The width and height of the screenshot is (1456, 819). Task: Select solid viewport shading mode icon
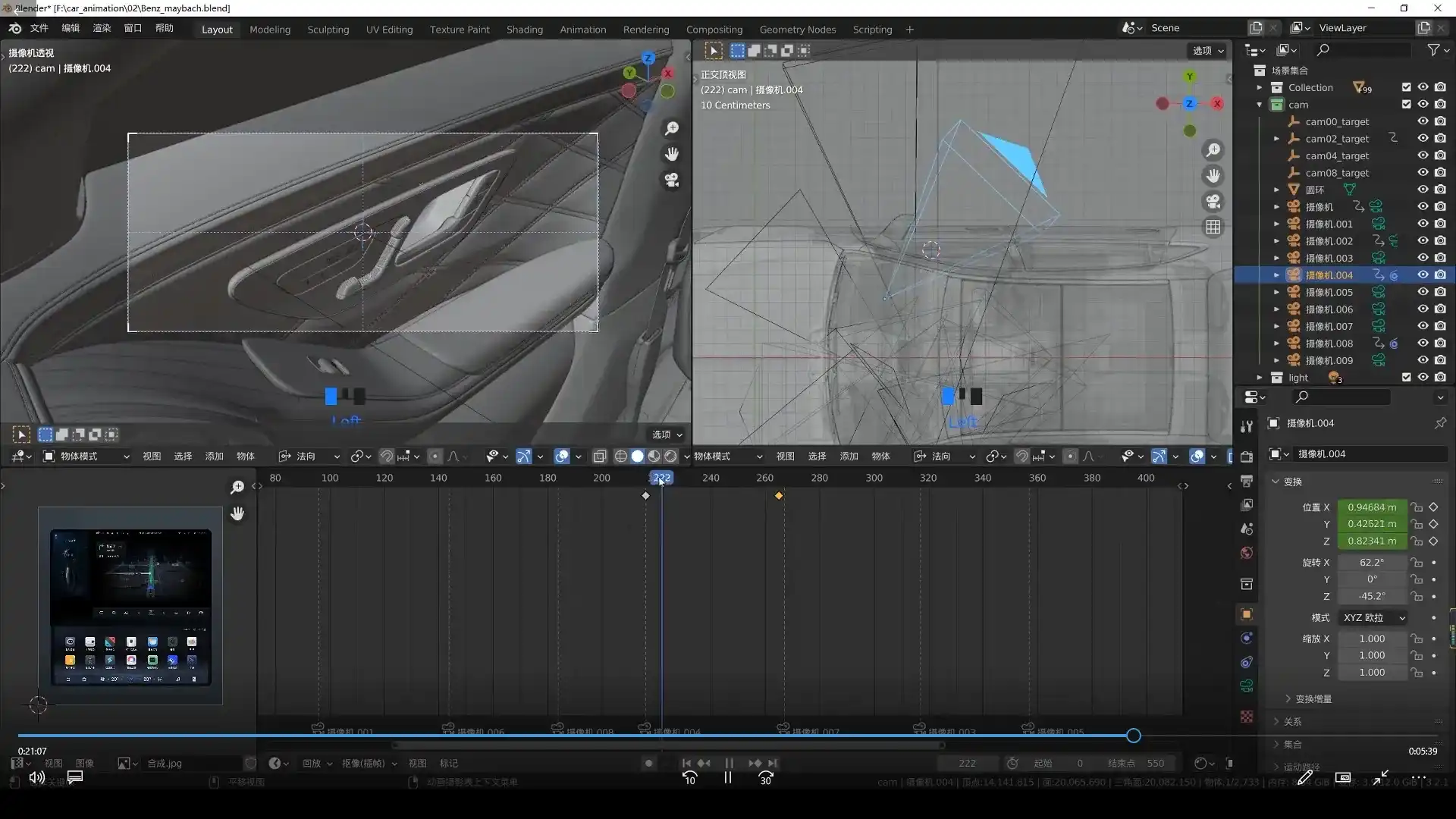pyautogui.click(x=638, y=457)
